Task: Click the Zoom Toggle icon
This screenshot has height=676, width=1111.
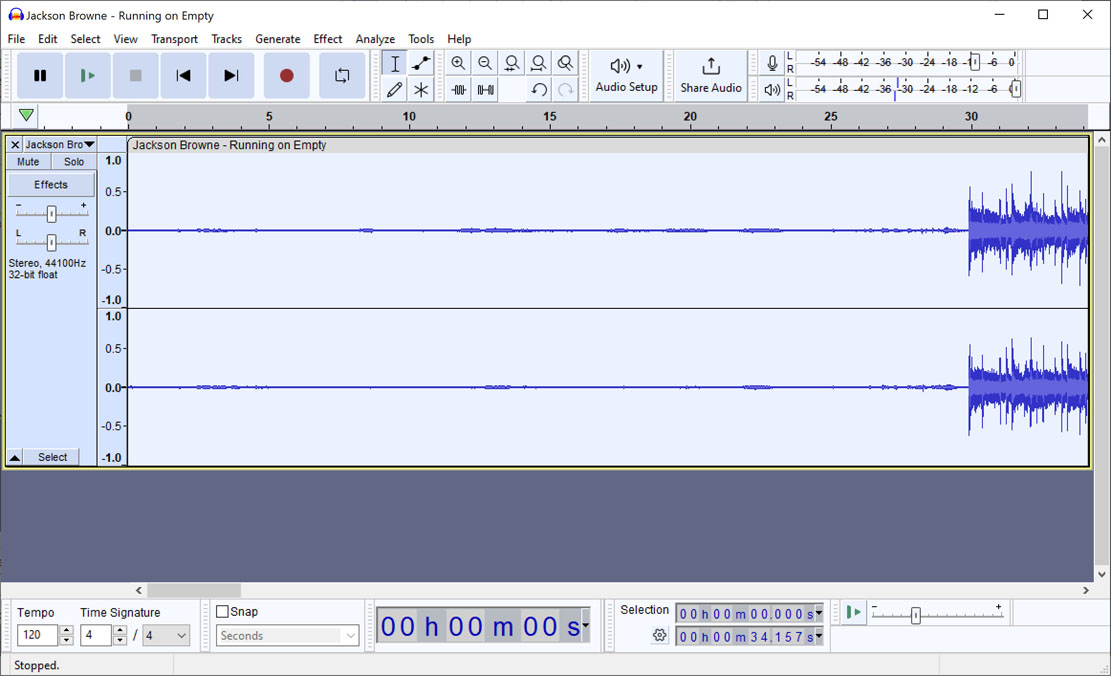Action: pyautogui.click(x=565, y=63)
